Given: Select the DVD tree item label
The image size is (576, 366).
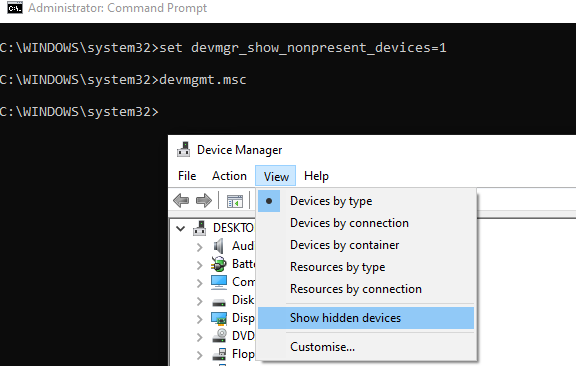Looking at the screenshot, I should point(243,336).
